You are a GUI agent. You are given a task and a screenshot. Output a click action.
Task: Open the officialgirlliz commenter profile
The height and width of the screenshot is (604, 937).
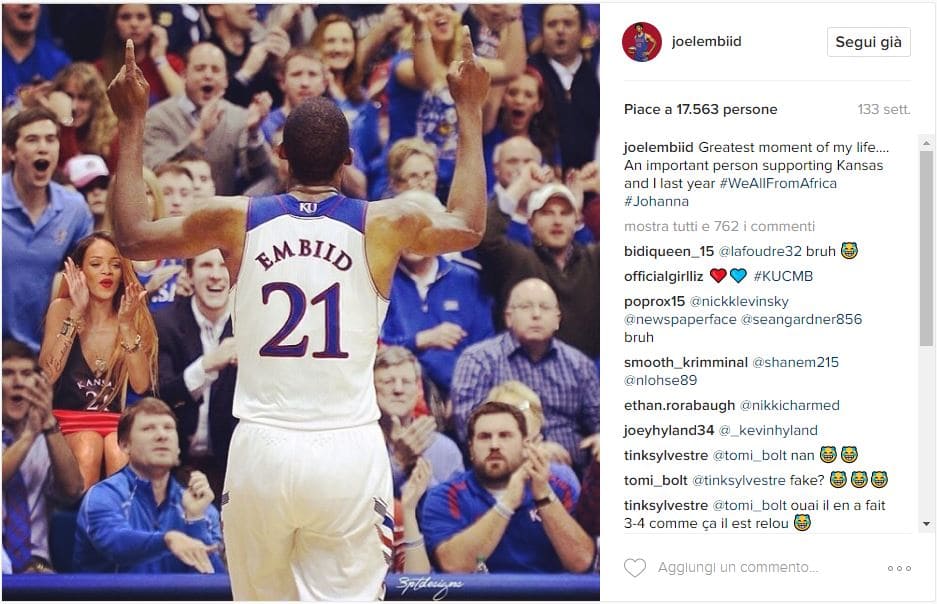point(663,277)
